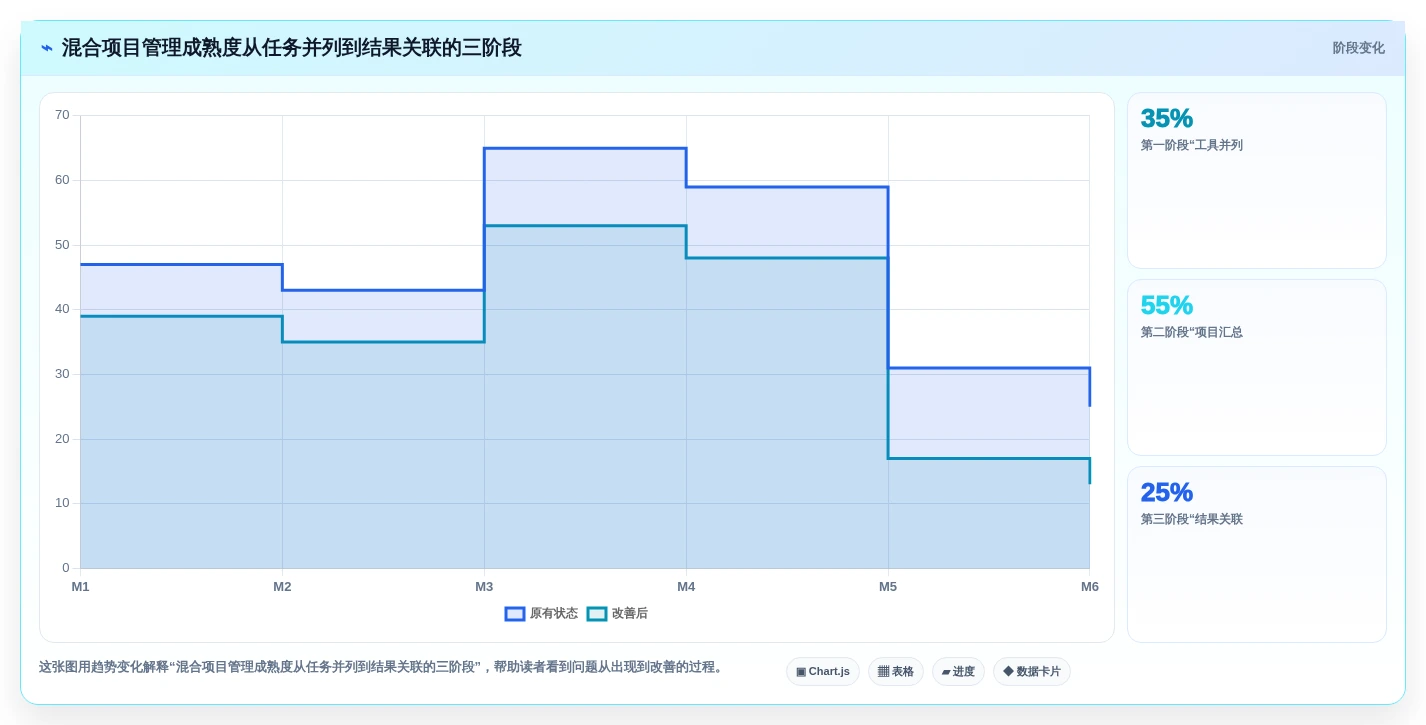
Task: Toggle the 改善后 legend entry
Action: [x=617, y=614]
